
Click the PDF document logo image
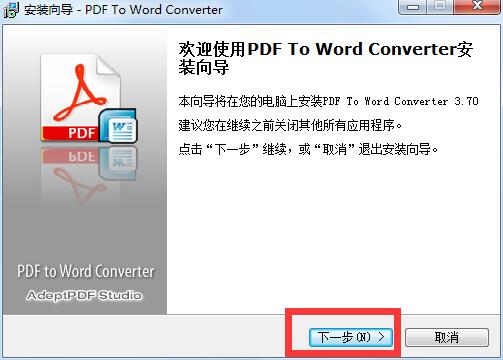[x=80, y=97]
